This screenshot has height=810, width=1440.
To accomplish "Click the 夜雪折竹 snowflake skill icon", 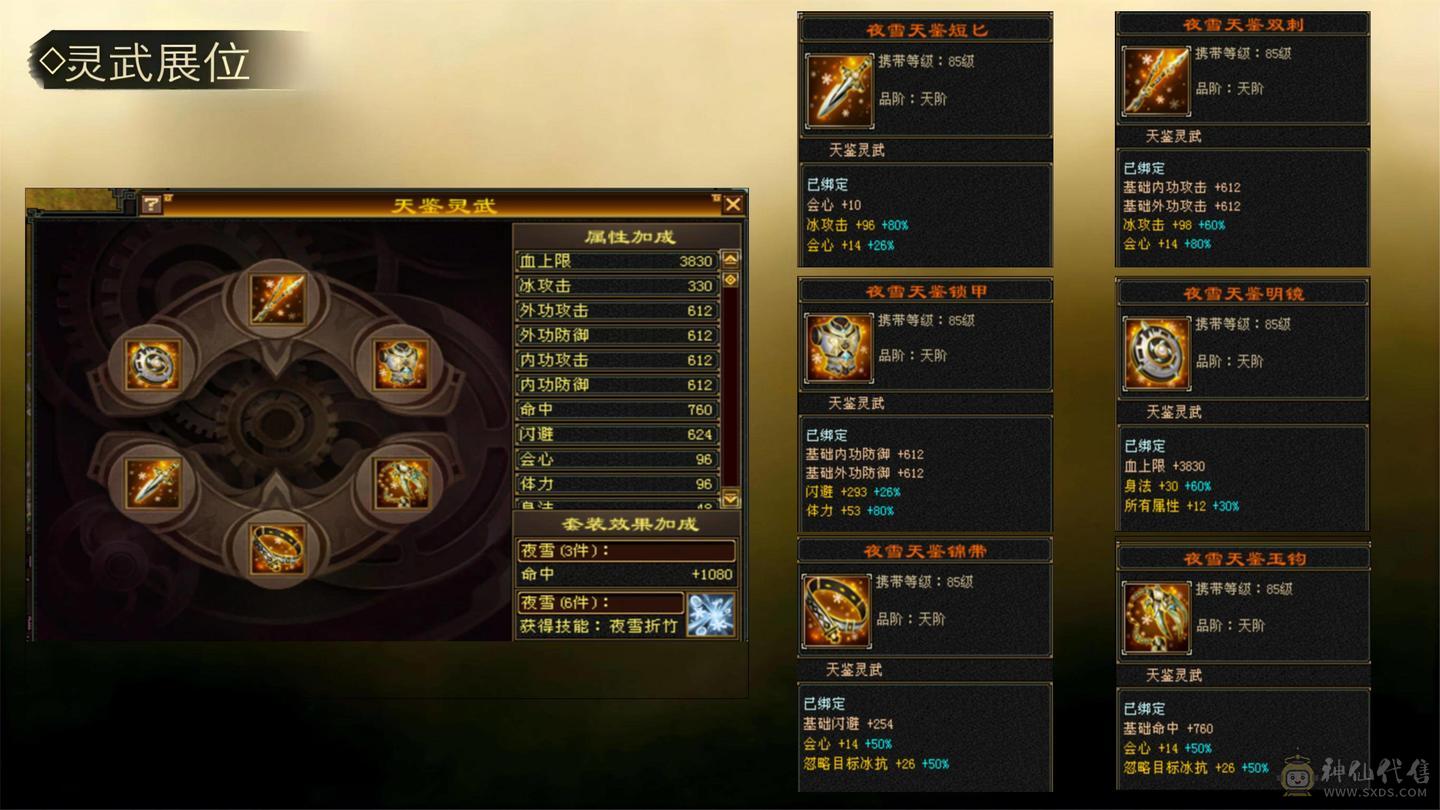I will [711, 614].
